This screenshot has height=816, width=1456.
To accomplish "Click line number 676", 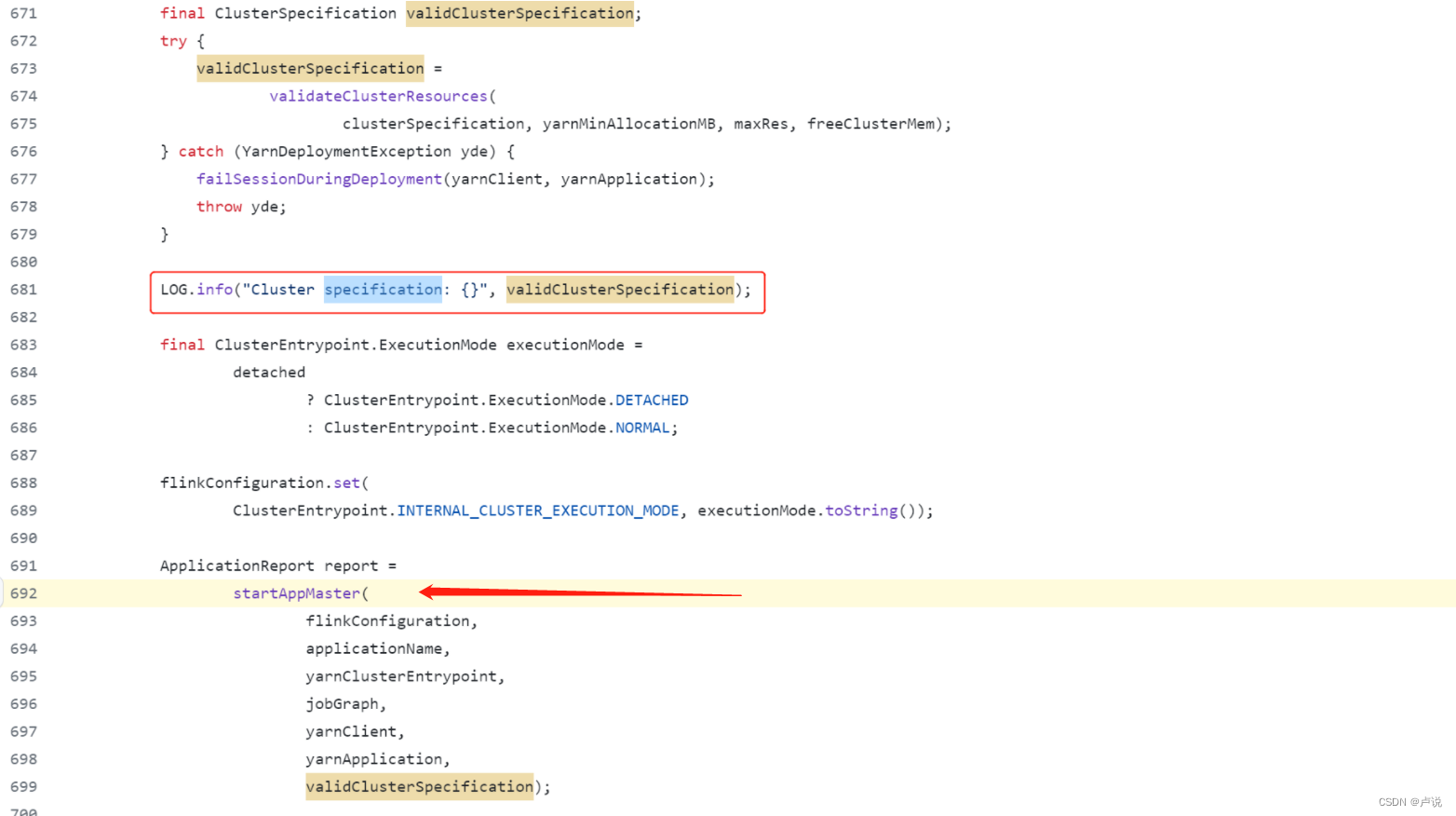I will tap(23, 151).
